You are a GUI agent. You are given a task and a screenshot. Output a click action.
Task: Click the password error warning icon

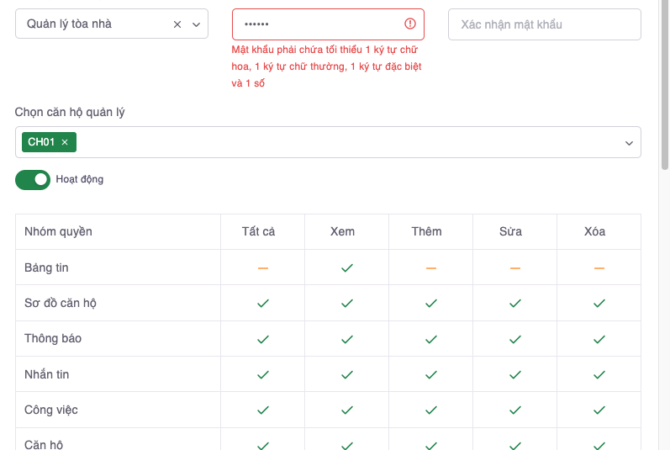(x=410, y=24)
